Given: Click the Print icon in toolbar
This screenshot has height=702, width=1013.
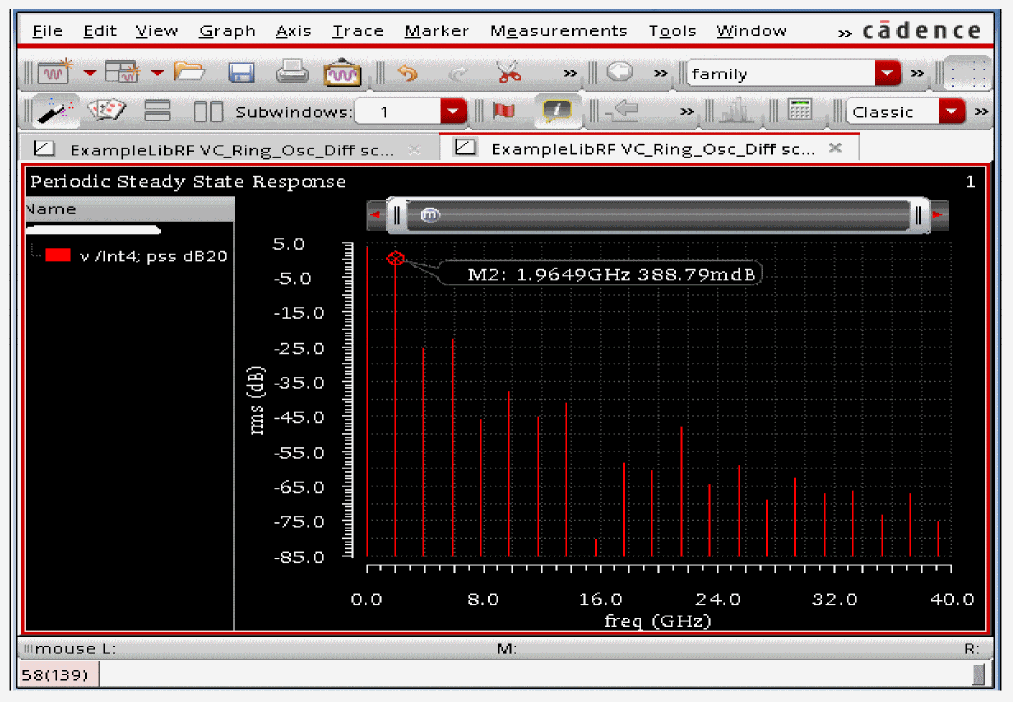Looking at the screenshot, I should click(x=291, y=73).
